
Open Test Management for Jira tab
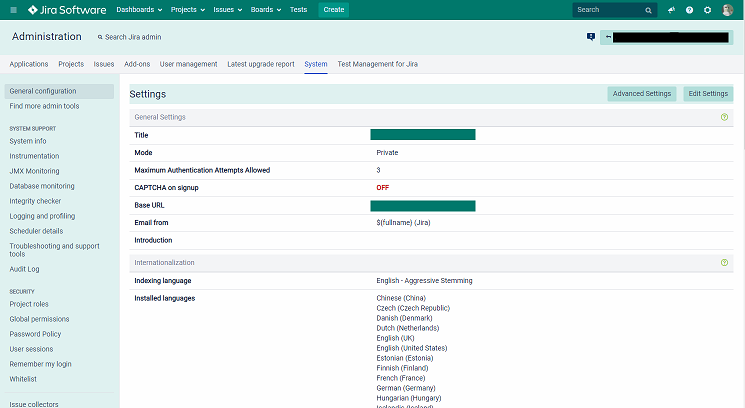378,64
